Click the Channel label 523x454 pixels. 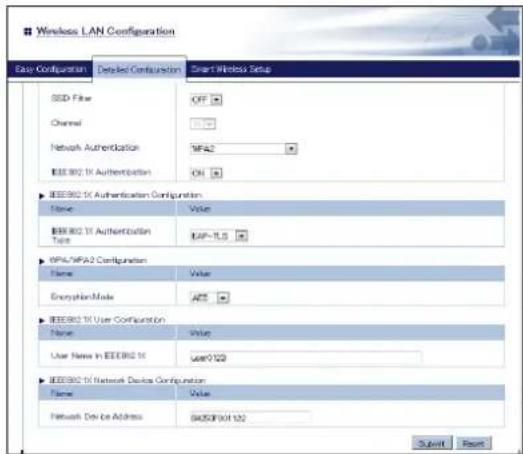(66, 123)
